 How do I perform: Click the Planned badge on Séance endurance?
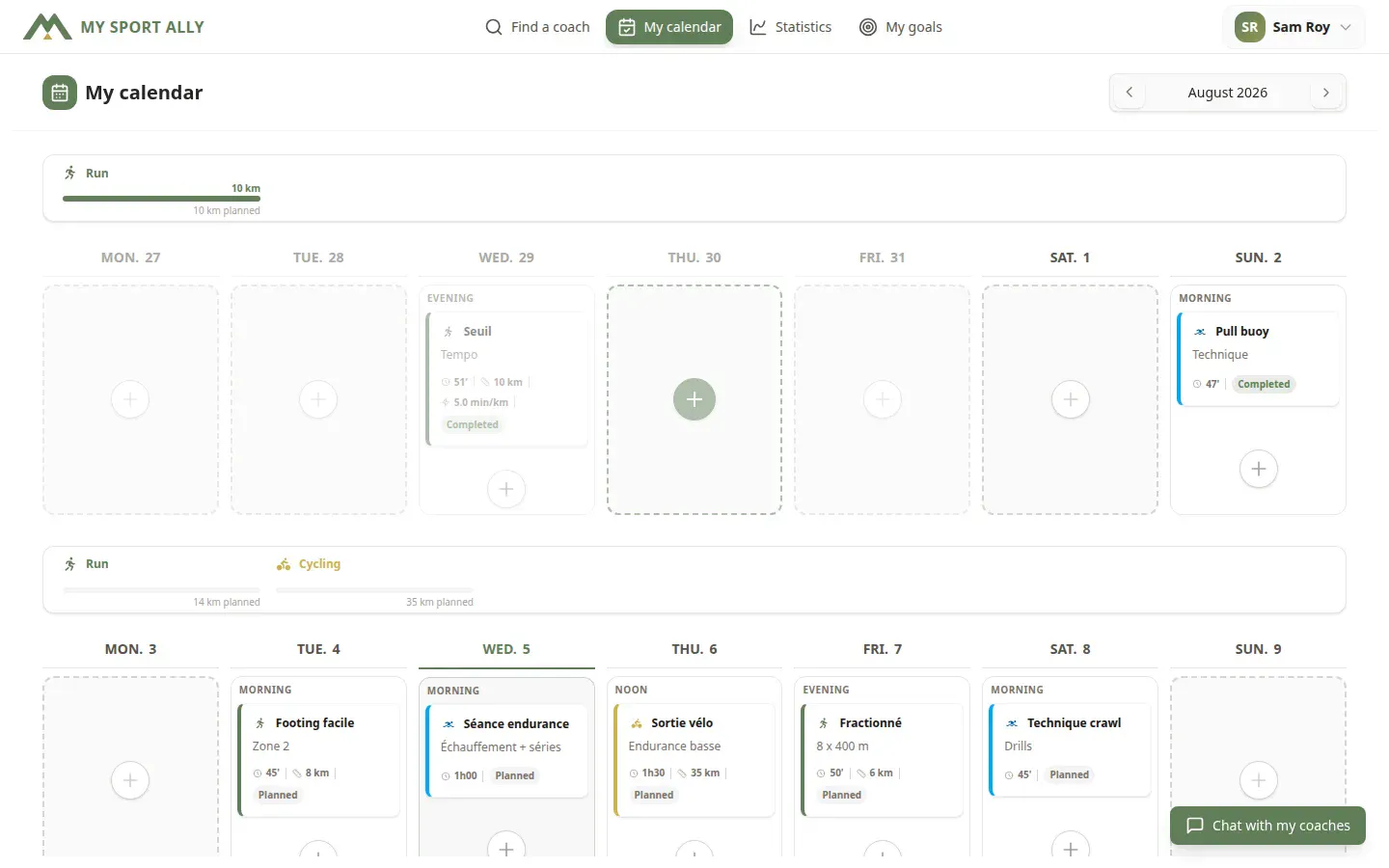pyautogui.click(x=514, y=775)
